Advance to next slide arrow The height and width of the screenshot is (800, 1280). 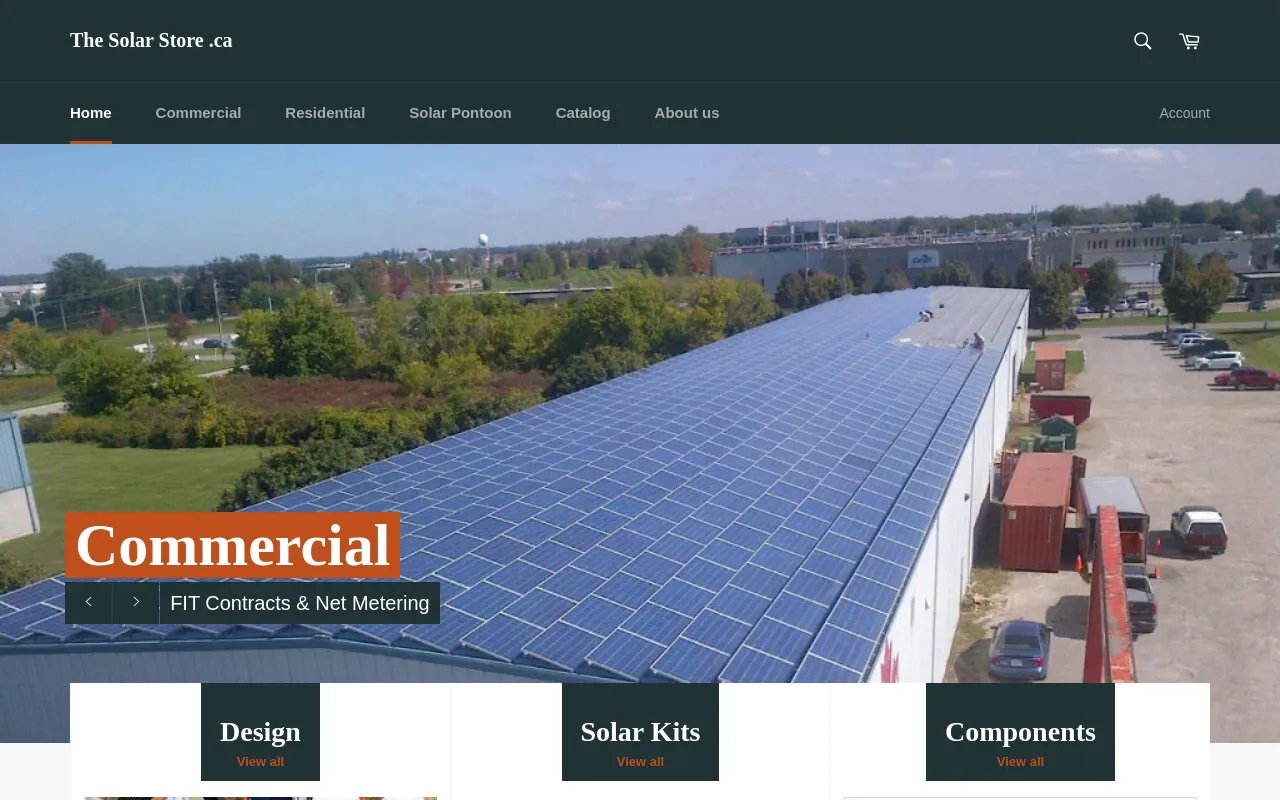(x=136, y=602)
